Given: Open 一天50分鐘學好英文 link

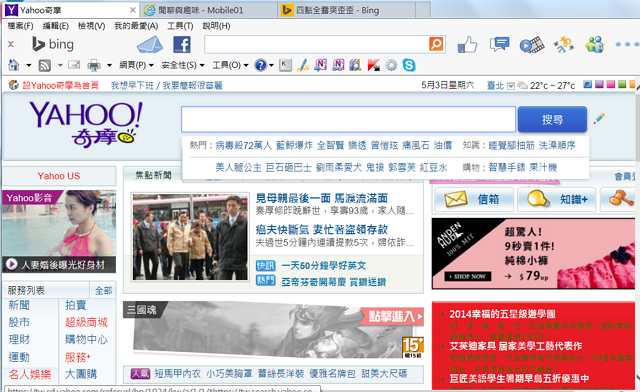Looking at the screenshot, I should 324,266.
